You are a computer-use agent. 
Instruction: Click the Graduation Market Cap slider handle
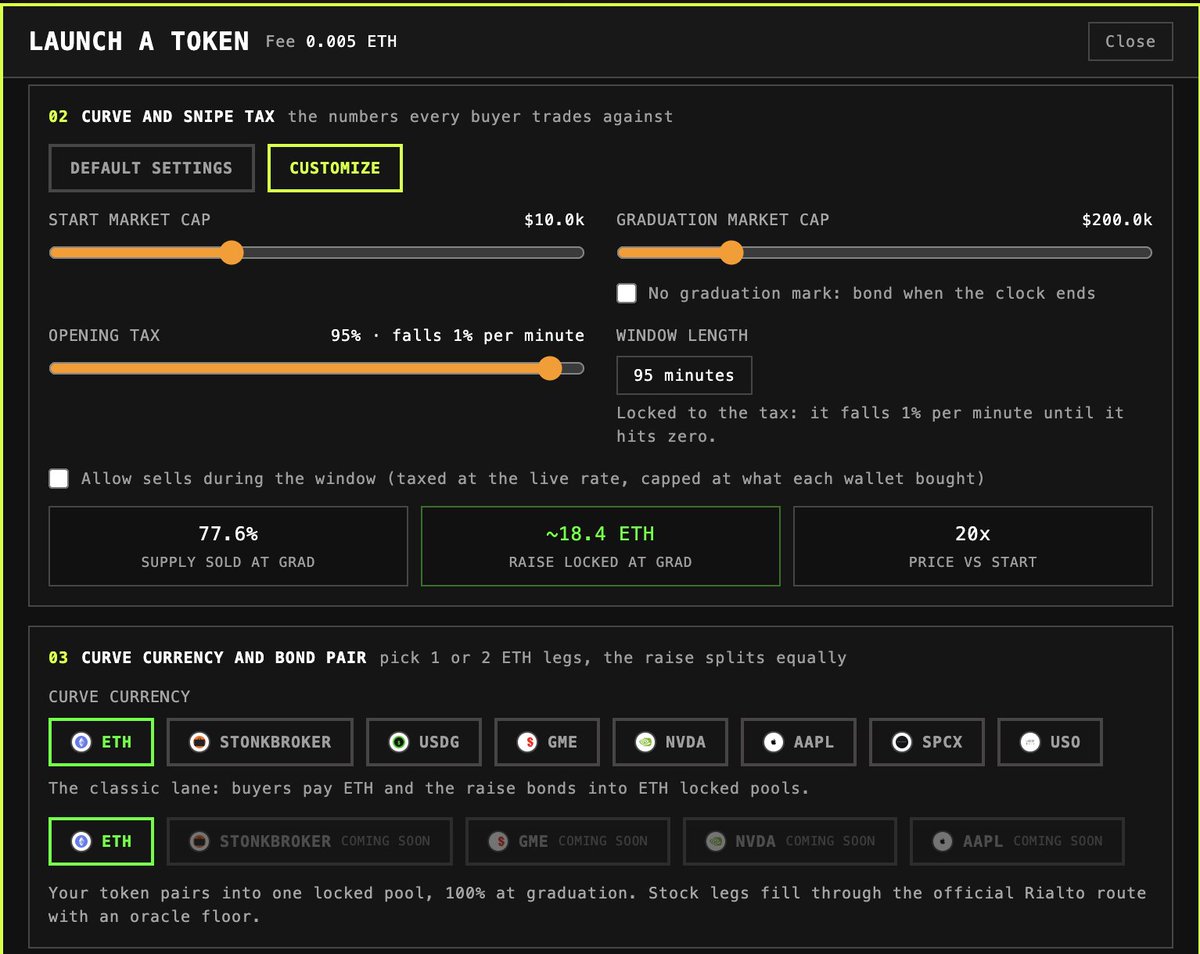pos(731,253)
